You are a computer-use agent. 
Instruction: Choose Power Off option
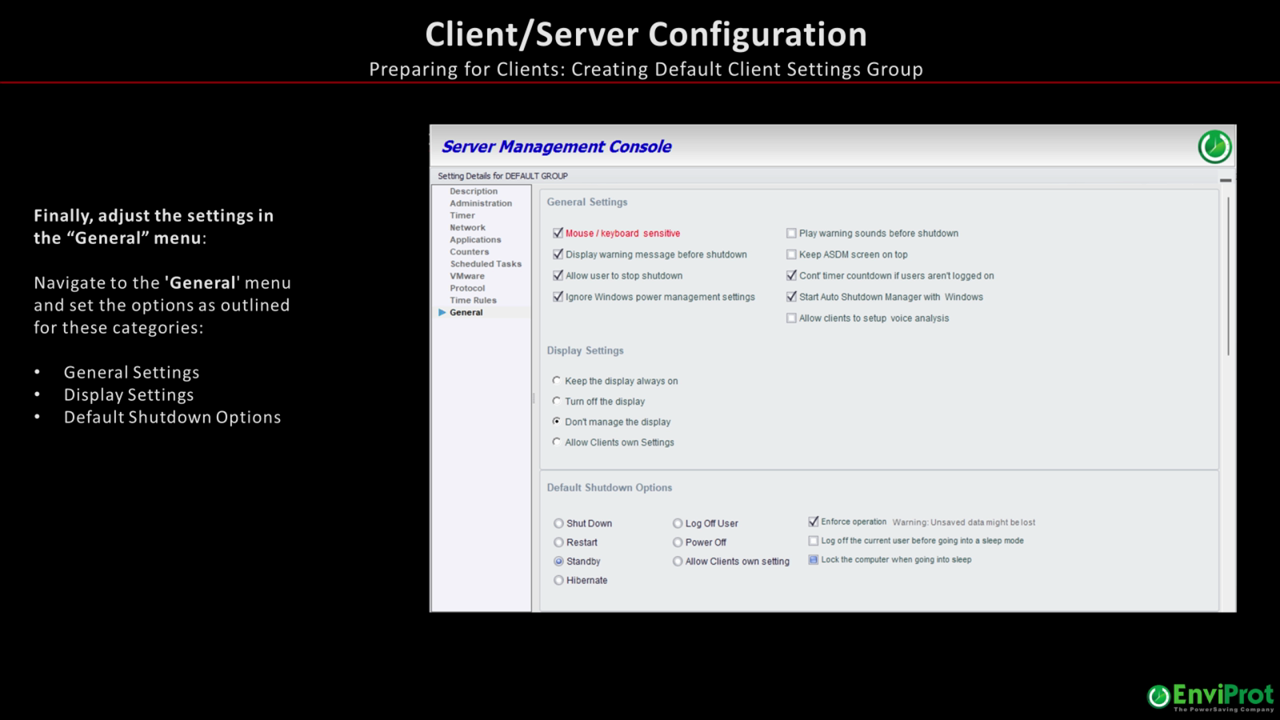(678, 542)
